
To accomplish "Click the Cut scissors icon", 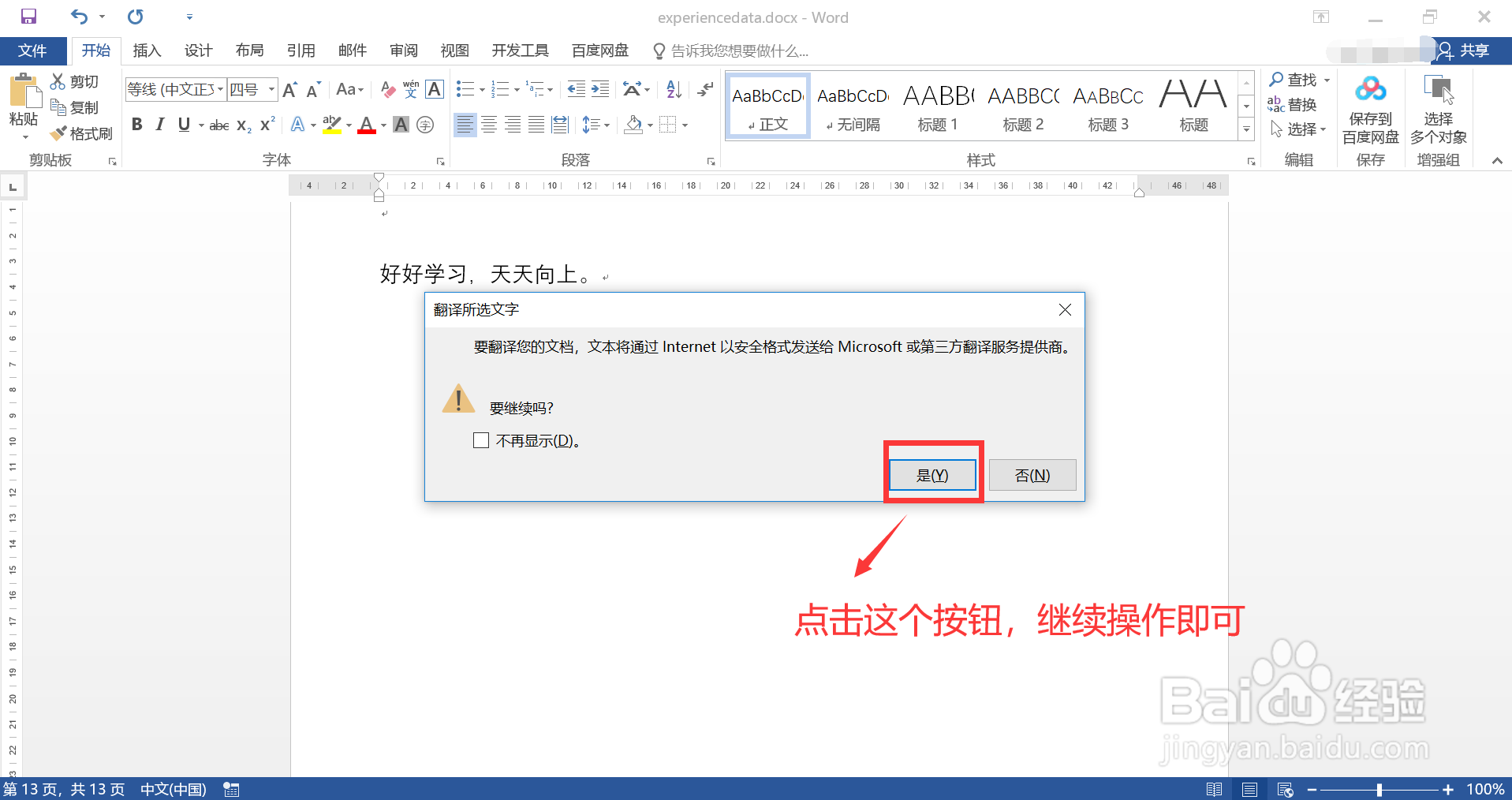I will pos(58,81).
